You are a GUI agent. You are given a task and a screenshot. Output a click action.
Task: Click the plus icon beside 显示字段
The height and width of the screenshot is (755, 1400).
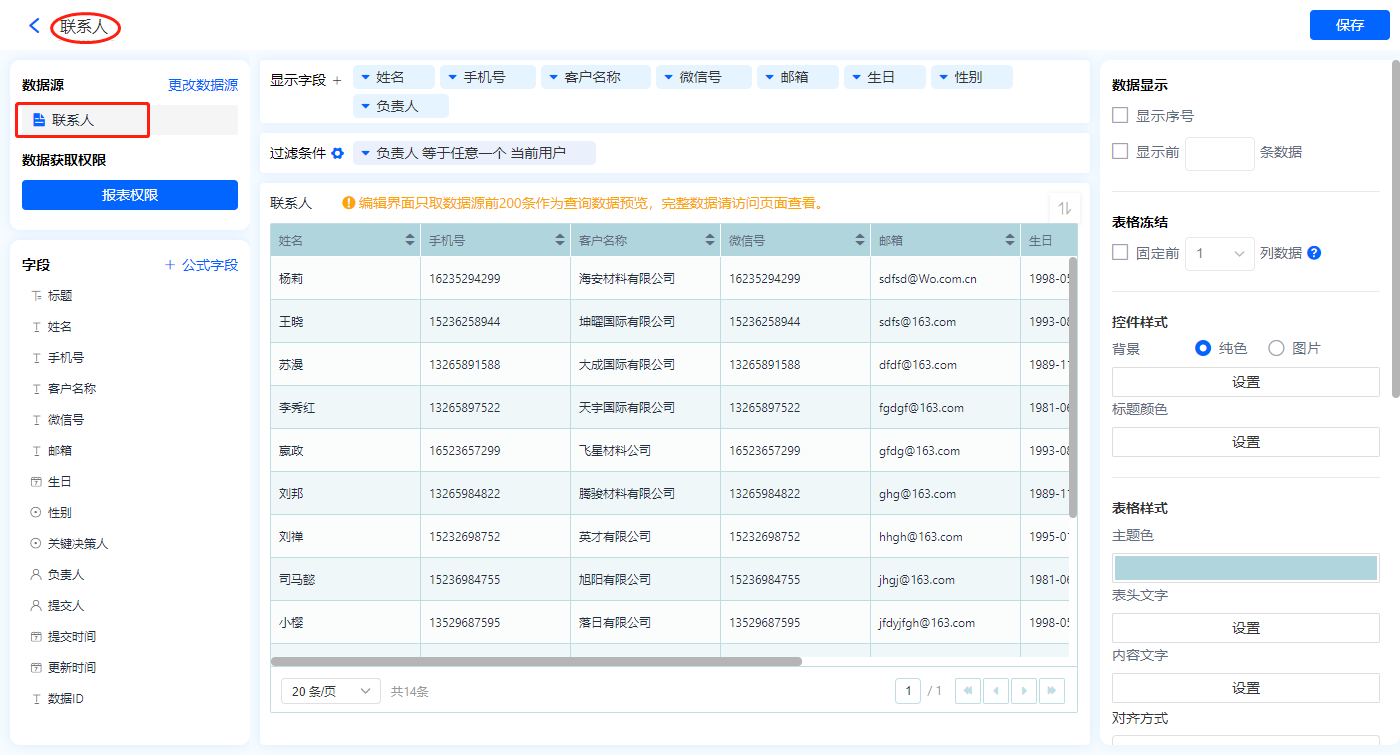337,80
